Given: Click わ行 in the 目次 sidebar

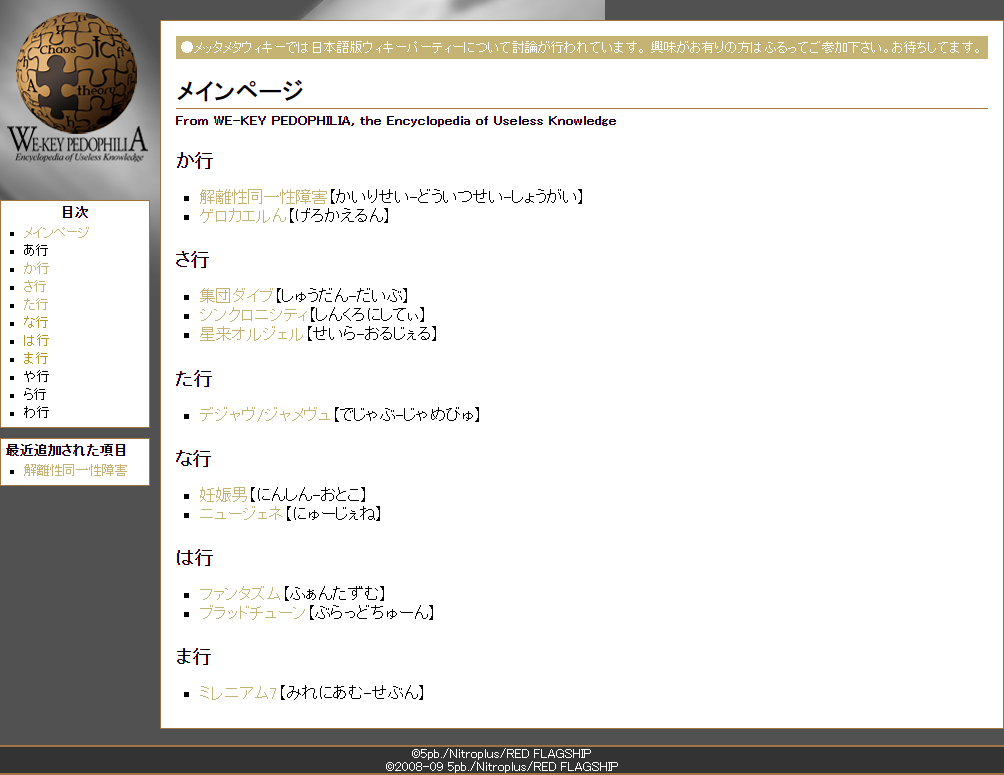Looking at the screenshot, I should pyautogui.click(x=36, y=412).
